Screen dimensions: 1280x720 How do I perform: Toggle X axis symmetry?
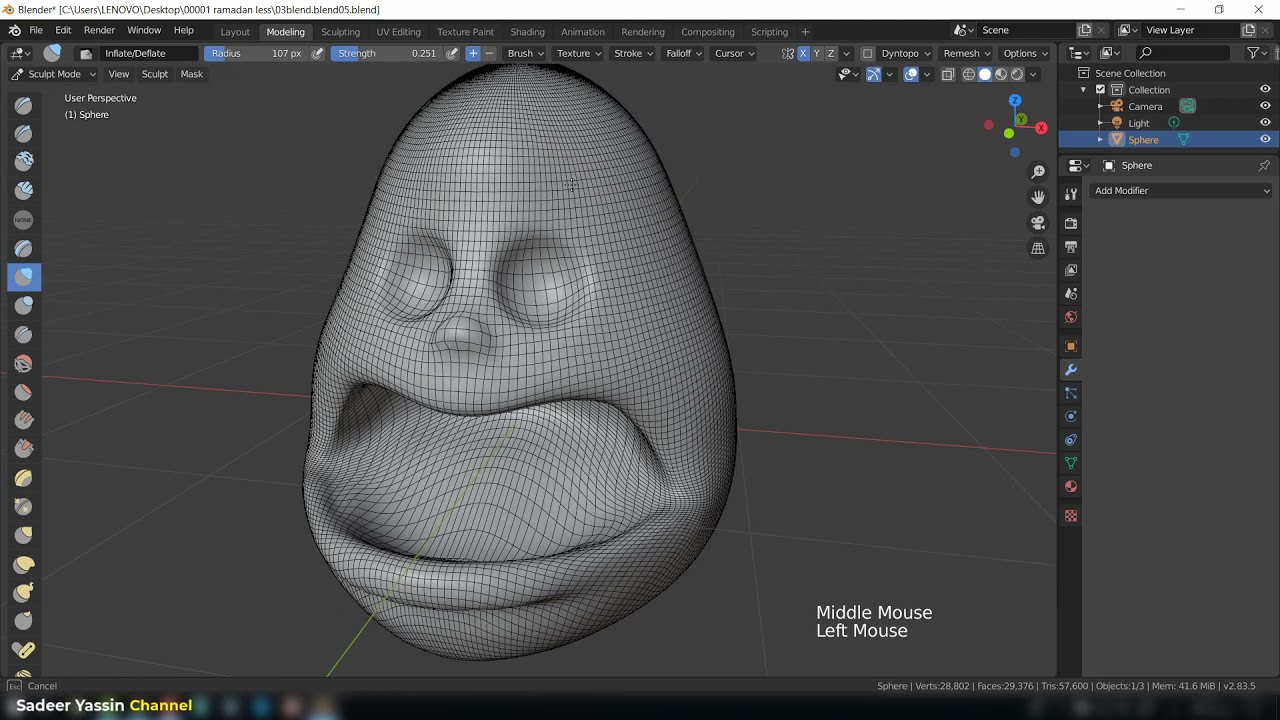(802, 54)
